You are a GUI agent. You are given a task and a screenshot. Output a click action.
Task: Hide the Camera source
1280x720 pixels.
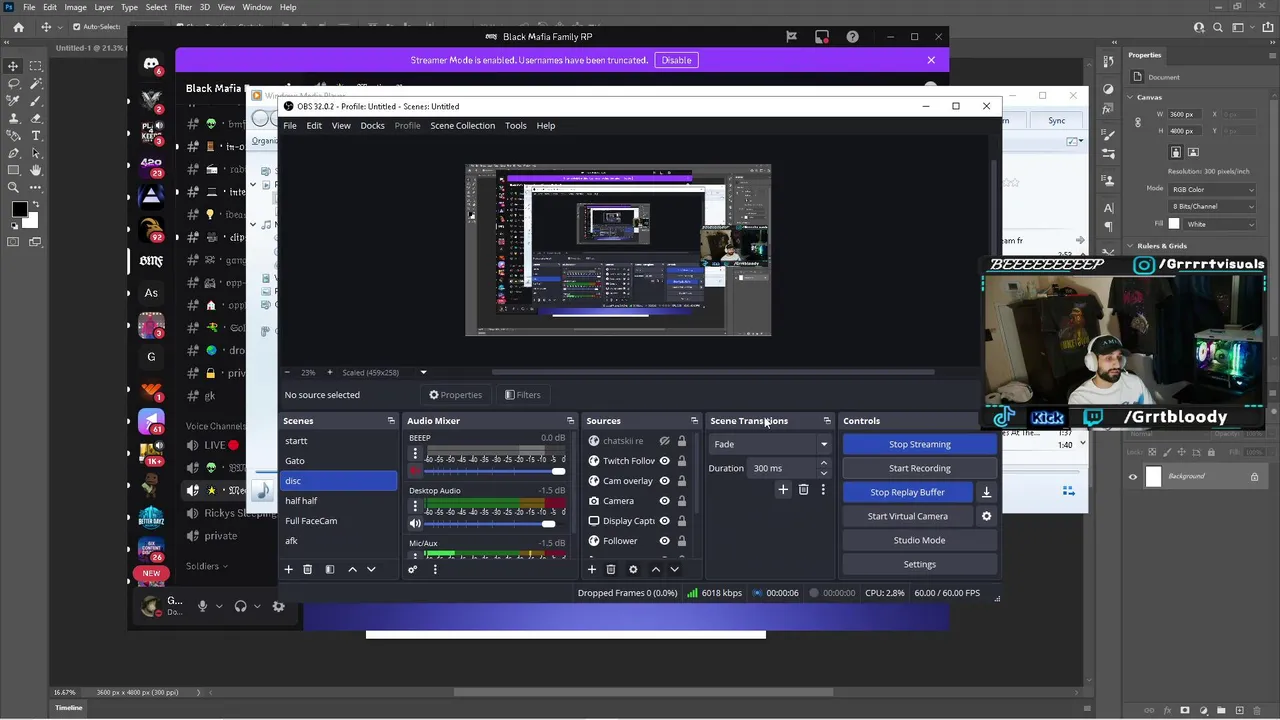664,501
